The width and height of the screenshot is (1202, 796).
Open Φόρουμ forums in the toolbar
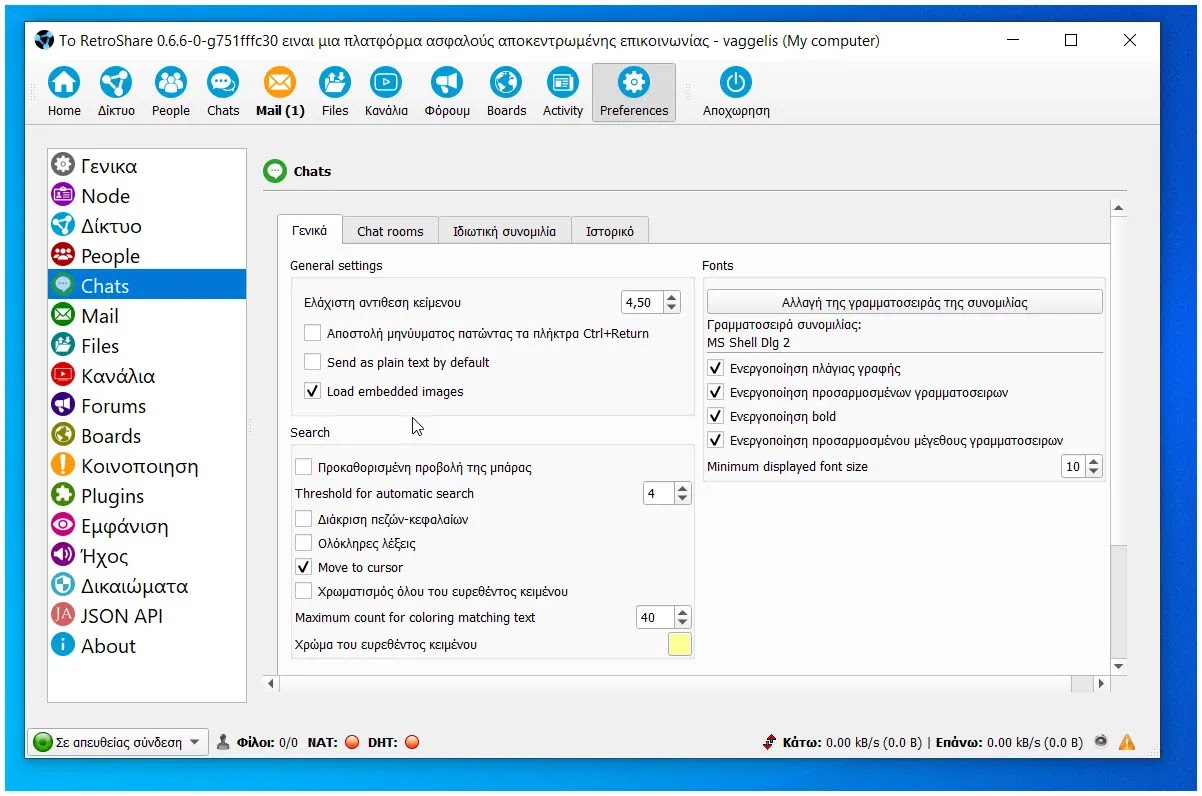point(447,93)
